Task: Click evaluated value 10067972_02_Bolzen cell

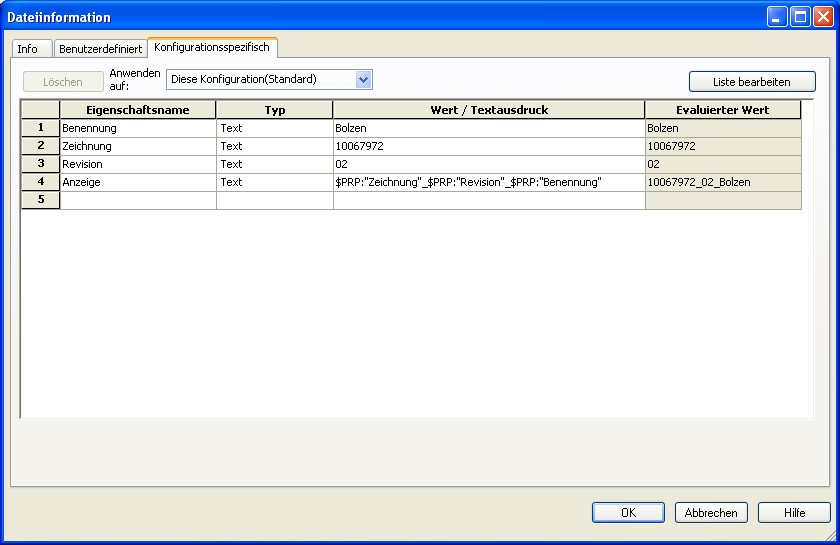Action: pyautogui.click(x=723, y=182)
